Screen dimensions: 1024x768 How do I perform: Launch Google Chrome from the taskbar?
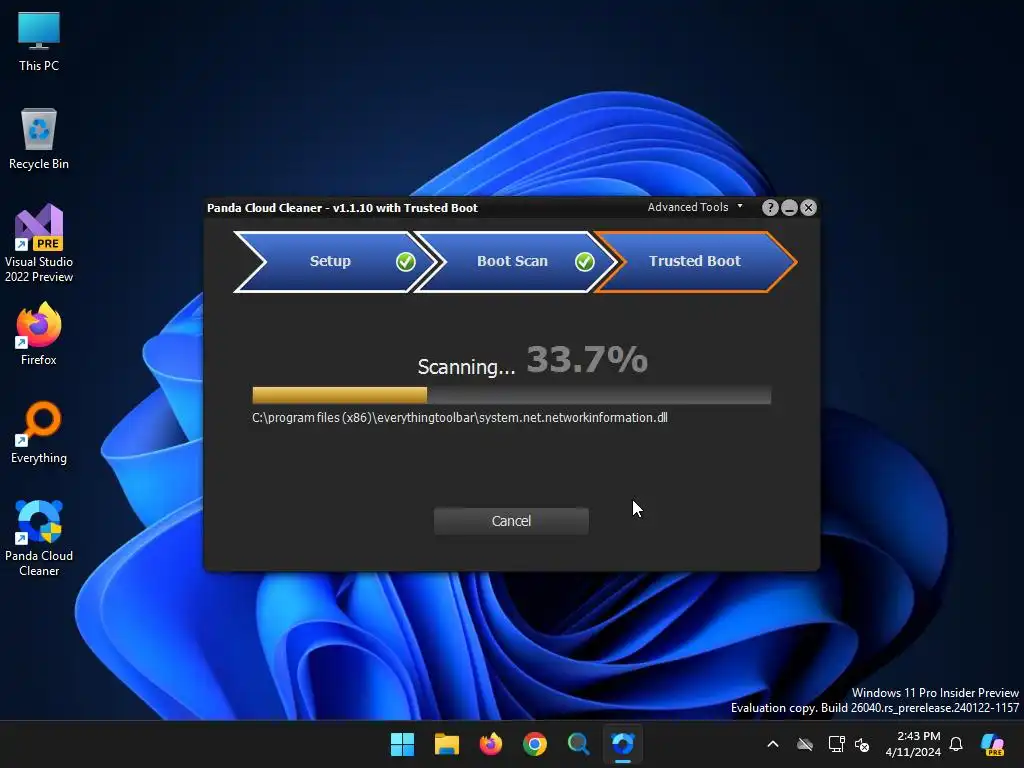pyautogui.click(x=535, y=744)
